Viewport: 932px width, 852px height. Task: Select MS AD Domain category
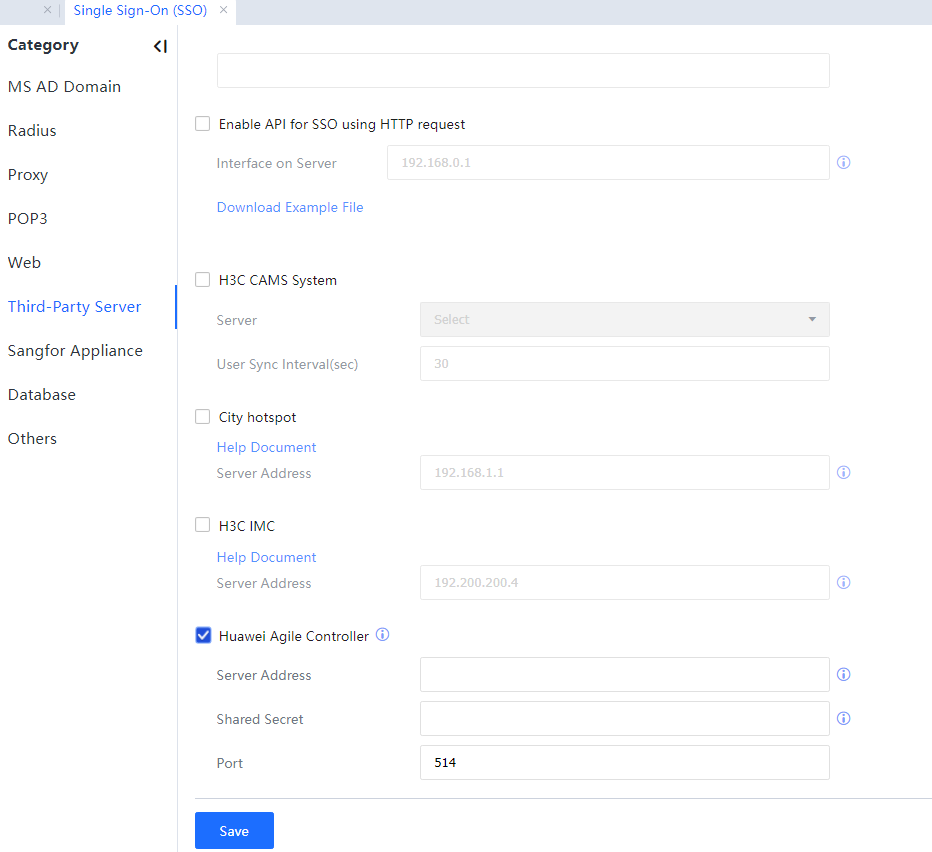[64, 87]
